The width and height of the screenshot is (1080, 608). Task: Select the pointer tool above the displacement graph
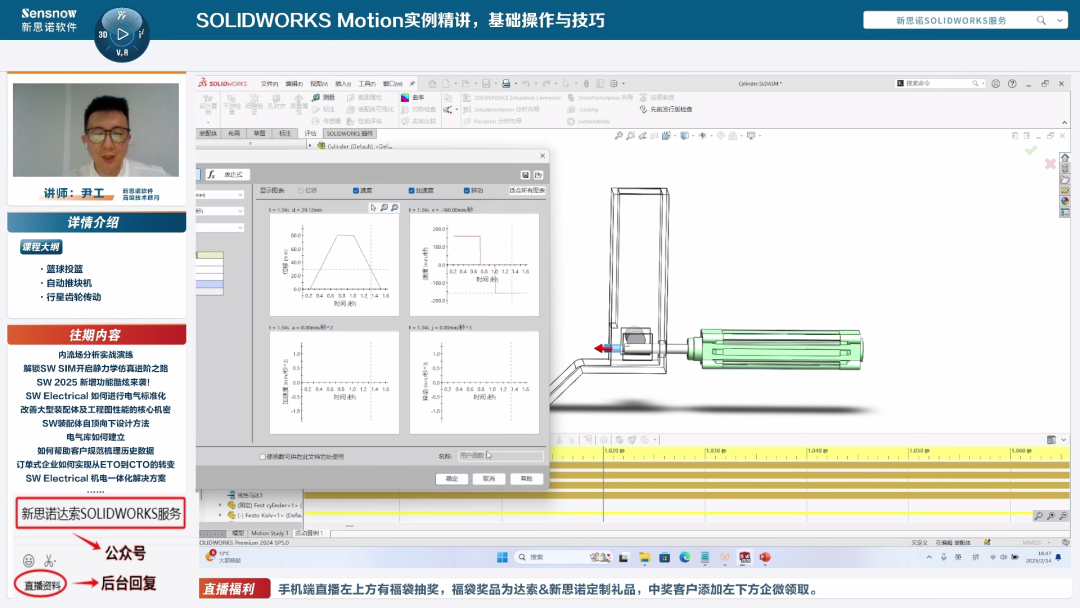point(373,207)
